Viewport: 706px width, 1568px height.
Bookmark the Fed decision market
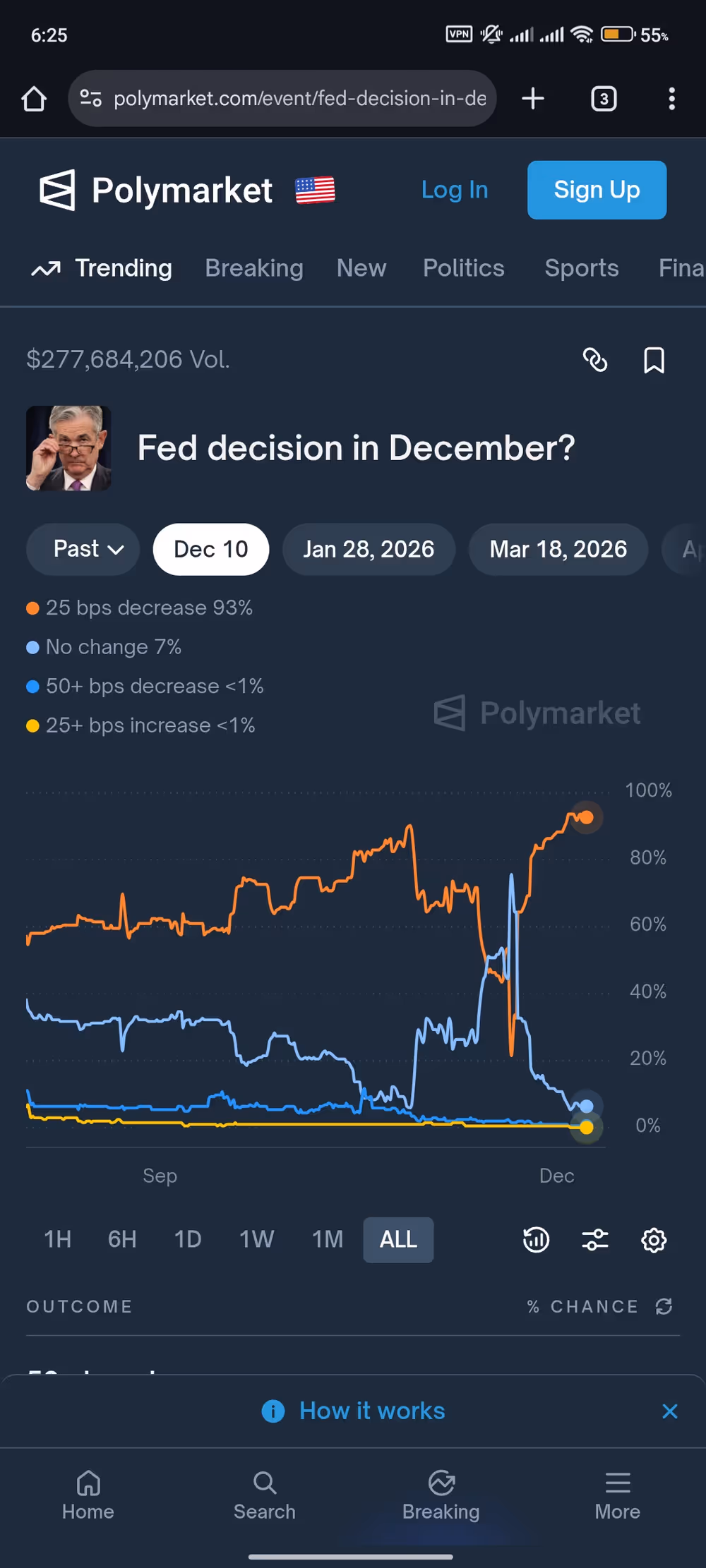coord(654,360)
